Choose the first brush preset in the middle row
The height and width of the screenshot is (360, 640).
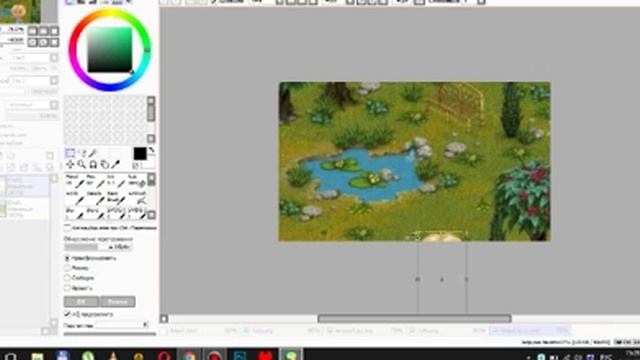(x=75, y=198)
